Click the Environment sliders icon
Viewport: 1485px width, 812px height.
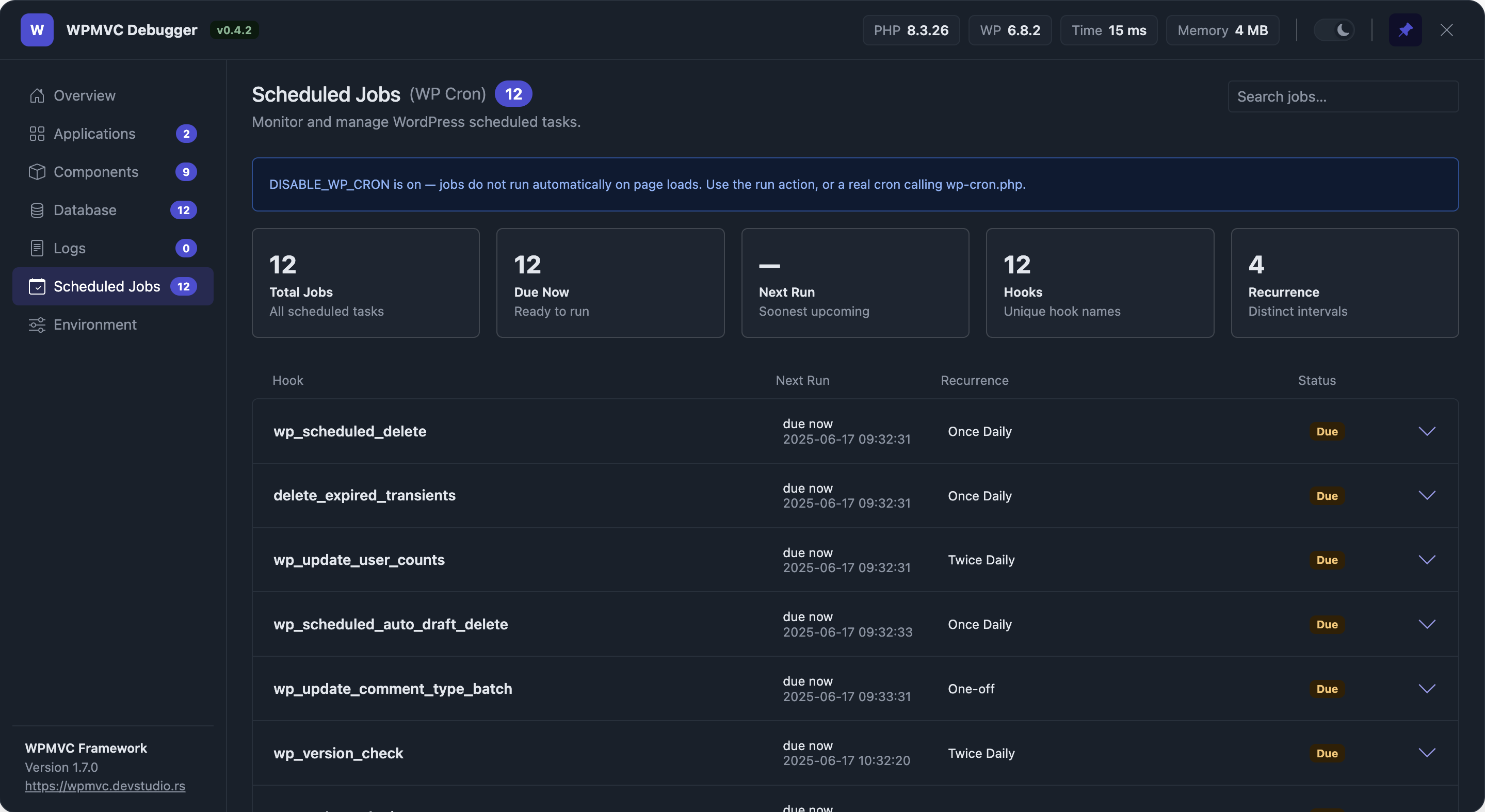37,324
